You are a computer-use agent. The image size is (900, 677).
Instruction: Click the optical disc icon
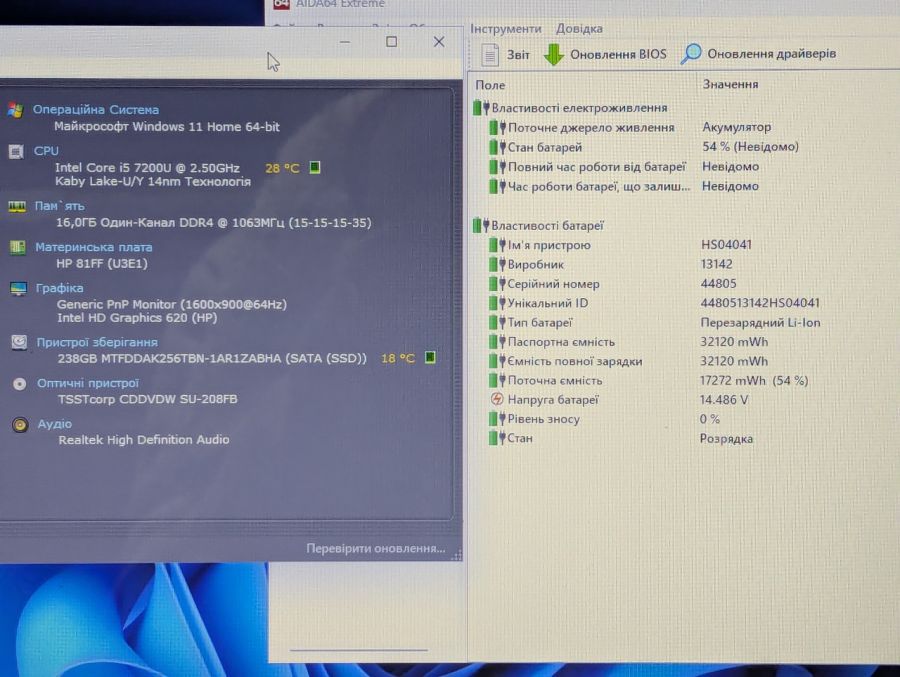(x=20, y=384)
